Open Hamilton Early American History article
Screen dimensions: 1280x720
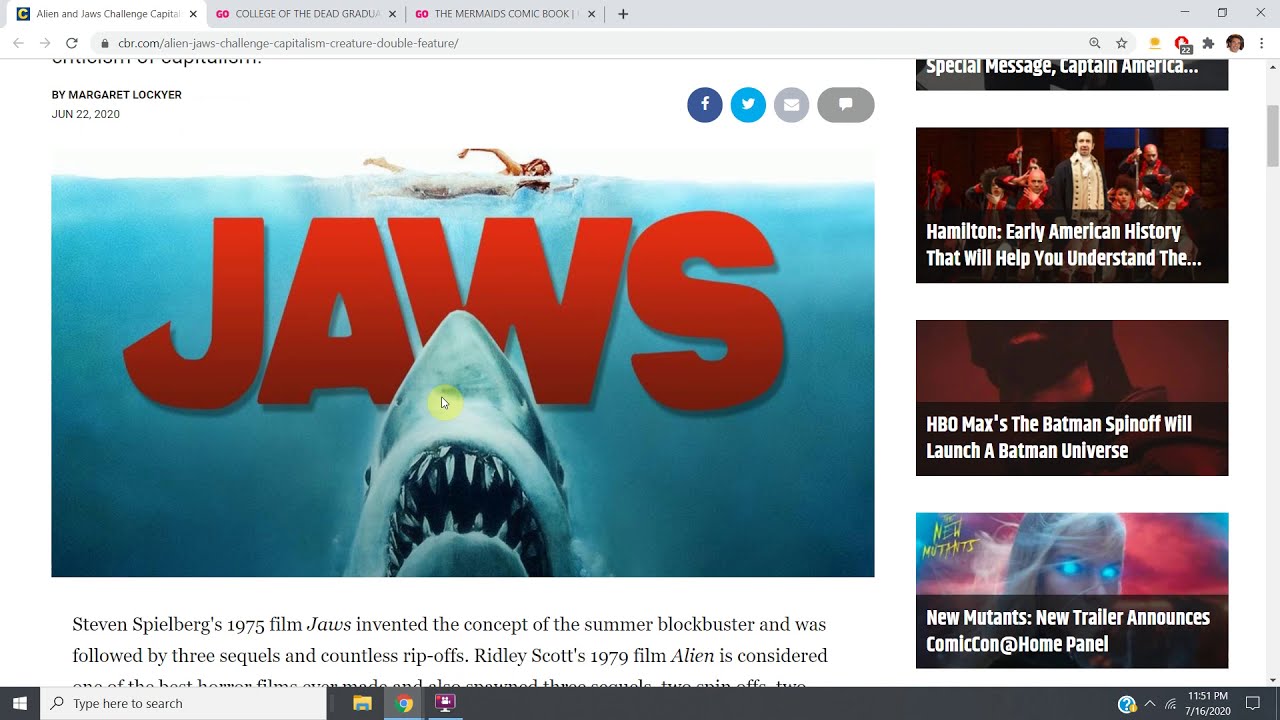pyautogui.click(x=1071, y=205)
